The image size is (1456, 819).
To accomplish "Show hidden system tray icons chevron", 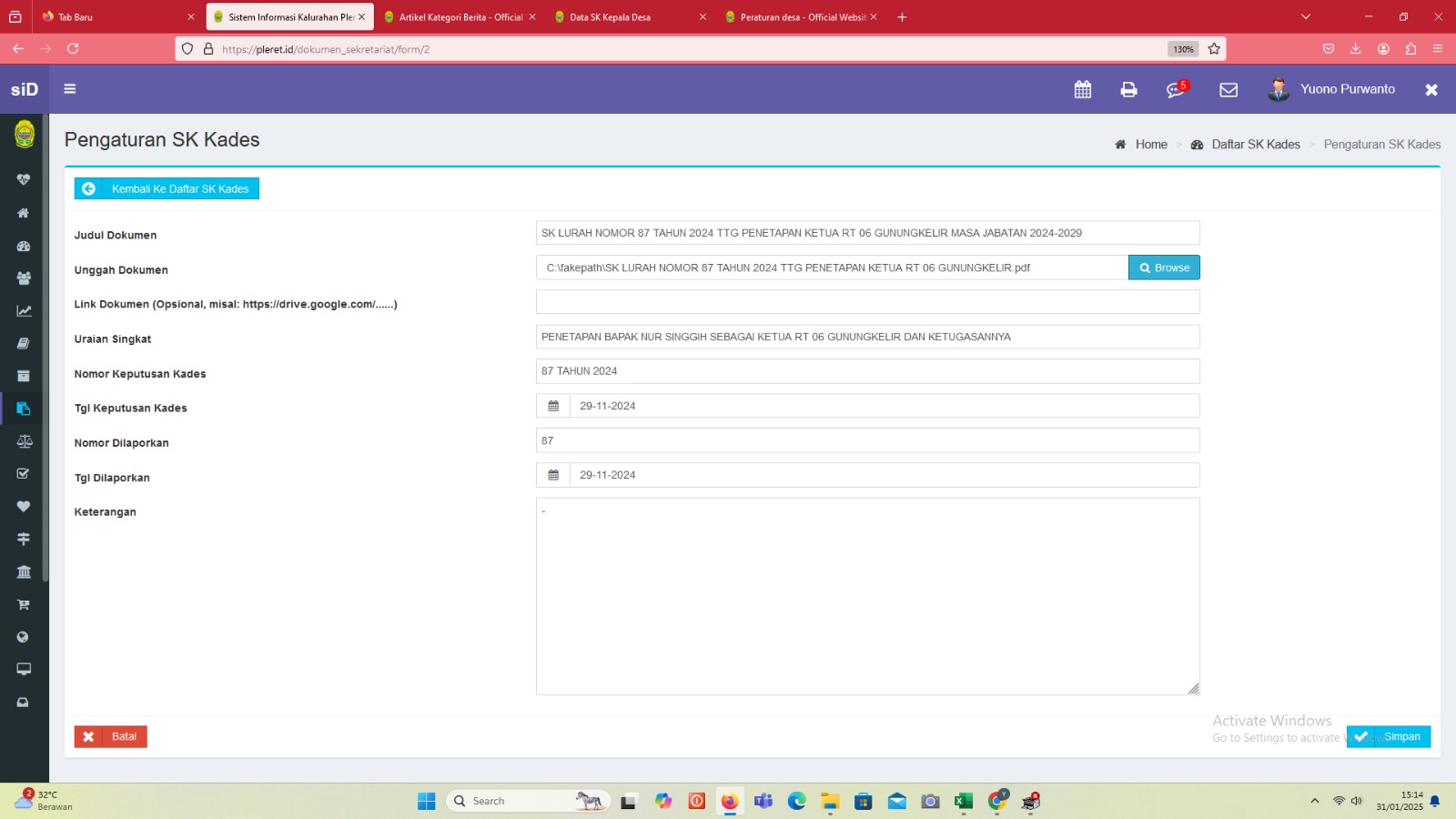I will pyautogui.click(x=1314, y=801).
